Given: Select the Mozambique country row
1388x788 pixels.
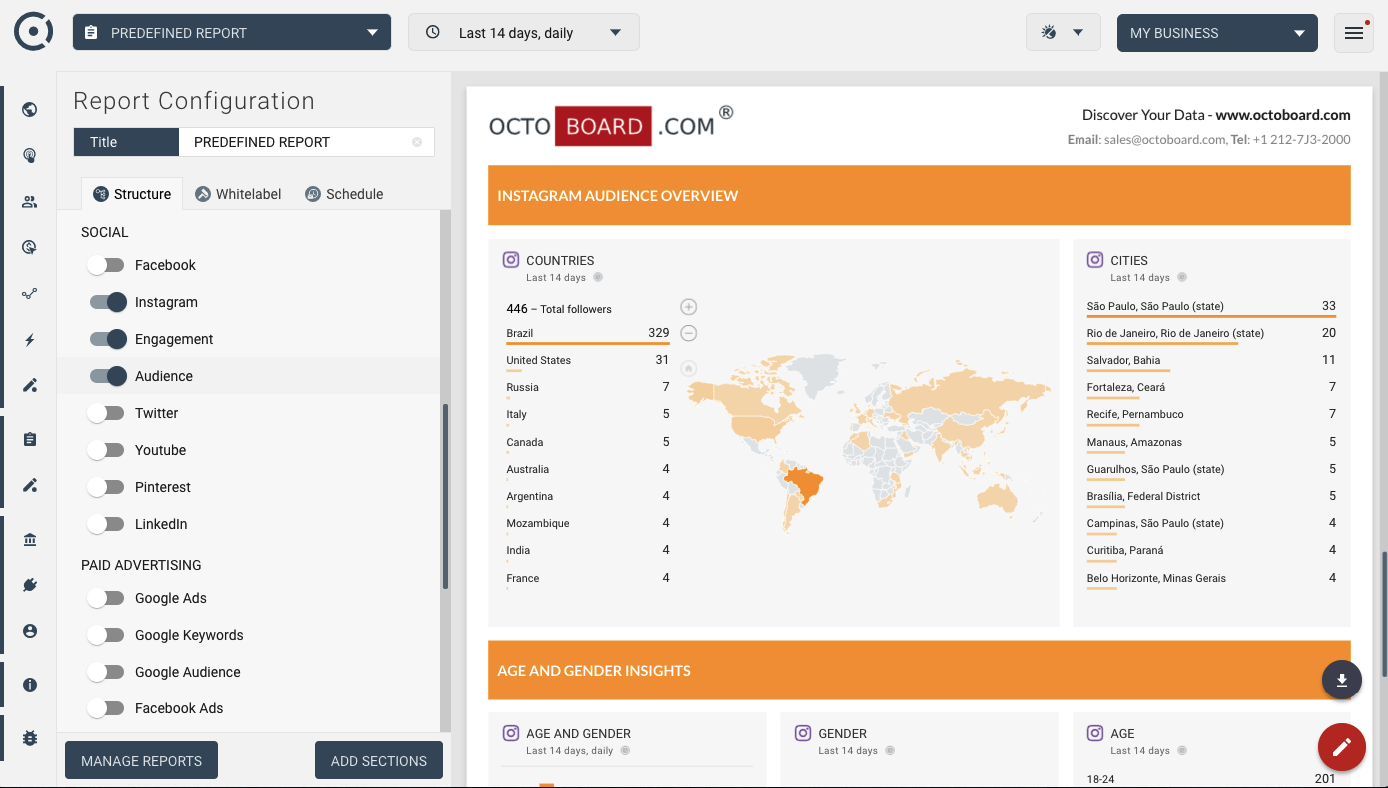Looking at the screenshot, I should 588,524.
